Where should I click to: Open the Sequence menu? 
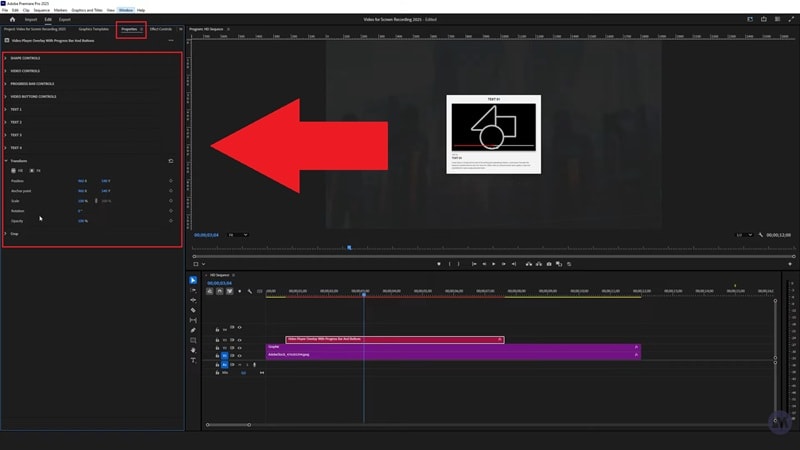coord(41,10)
